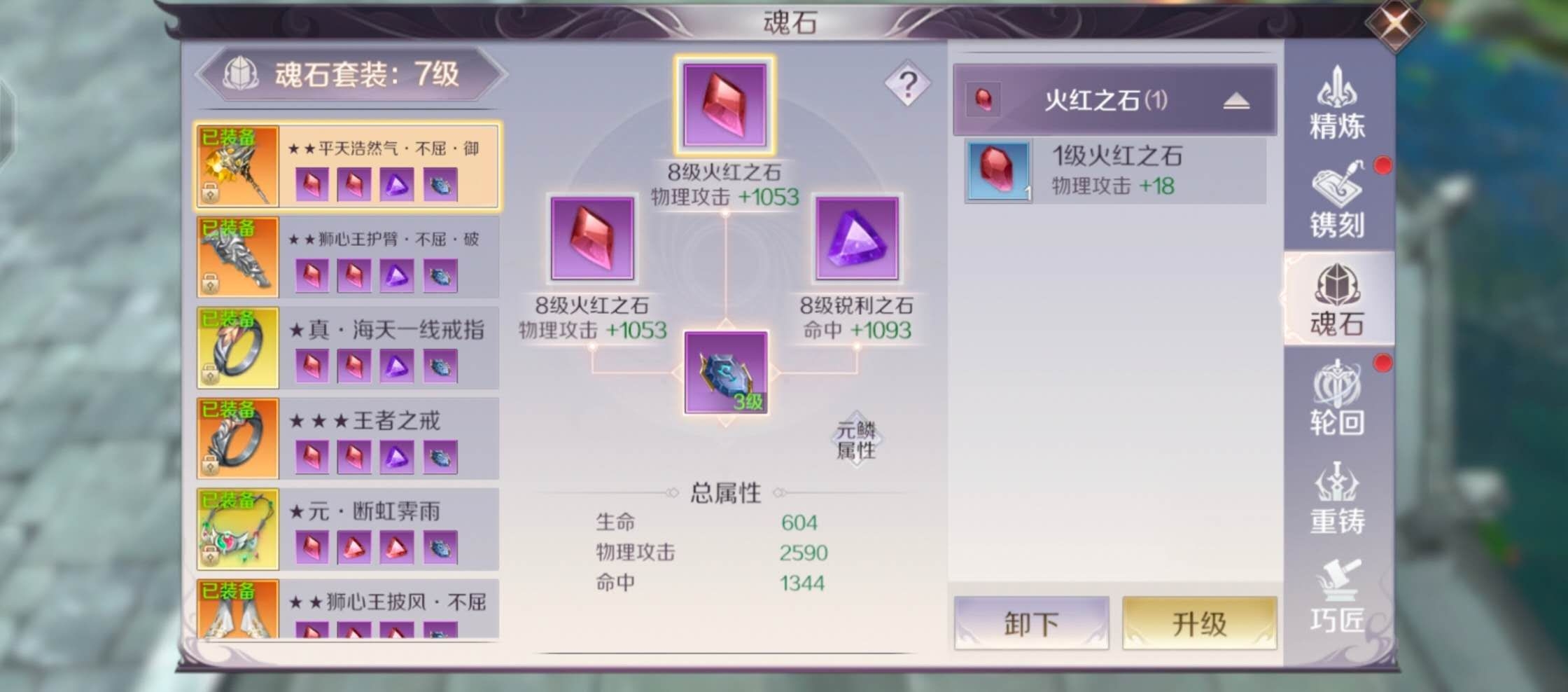
Task: Close the 魂石 window
Action: pos(1394,24)
